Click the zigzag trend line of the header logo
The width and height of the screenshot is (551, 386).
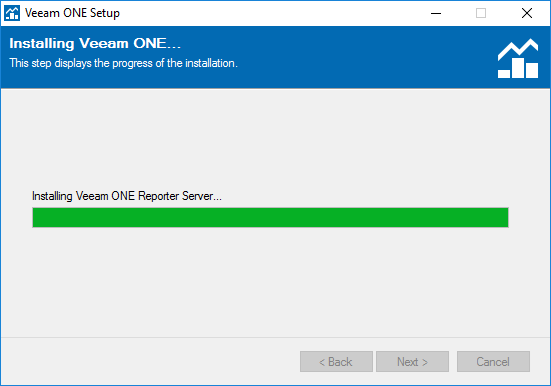(518, 49)
